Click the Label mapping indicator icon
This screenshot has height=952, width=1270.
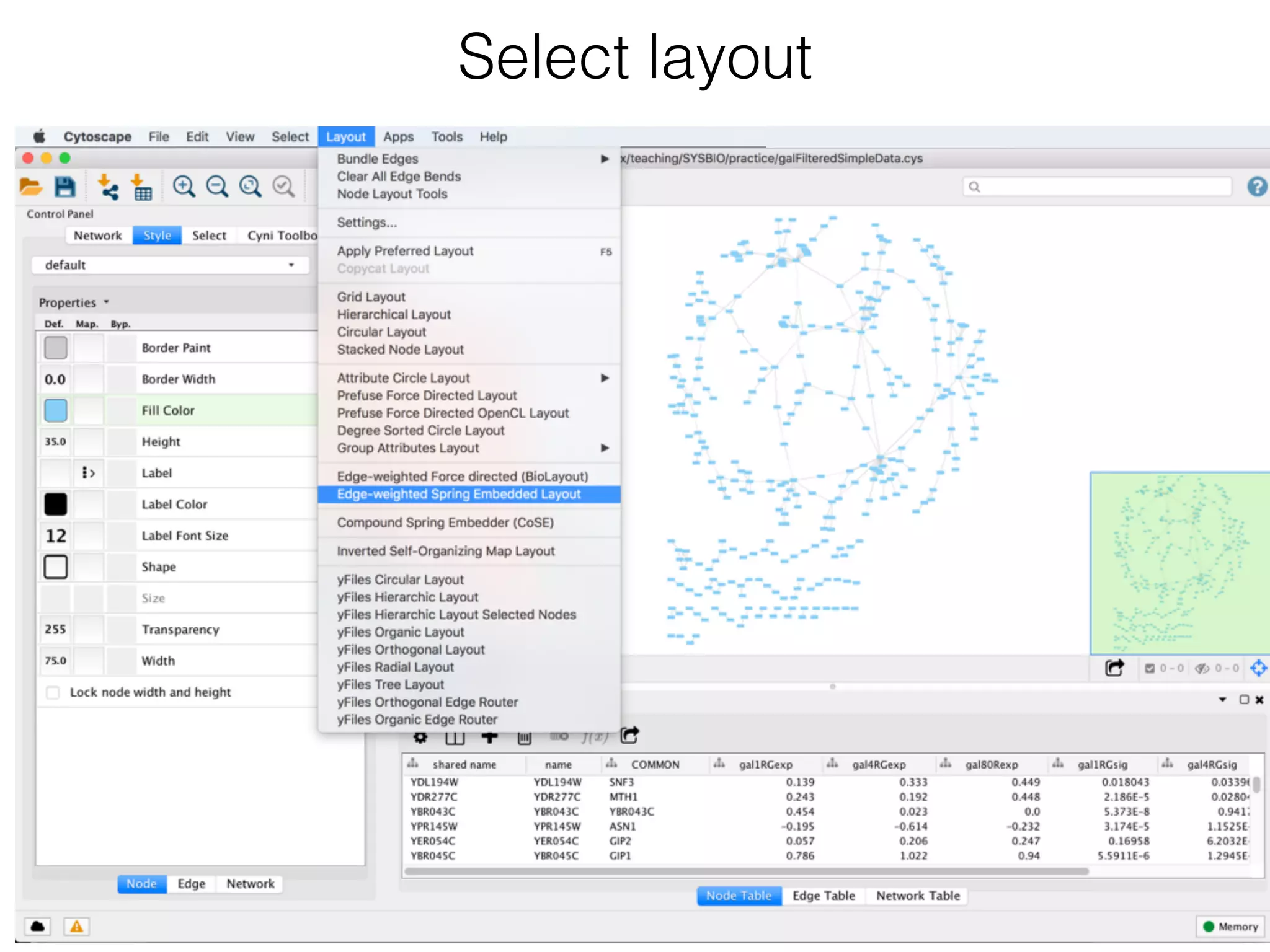[89, 473]
